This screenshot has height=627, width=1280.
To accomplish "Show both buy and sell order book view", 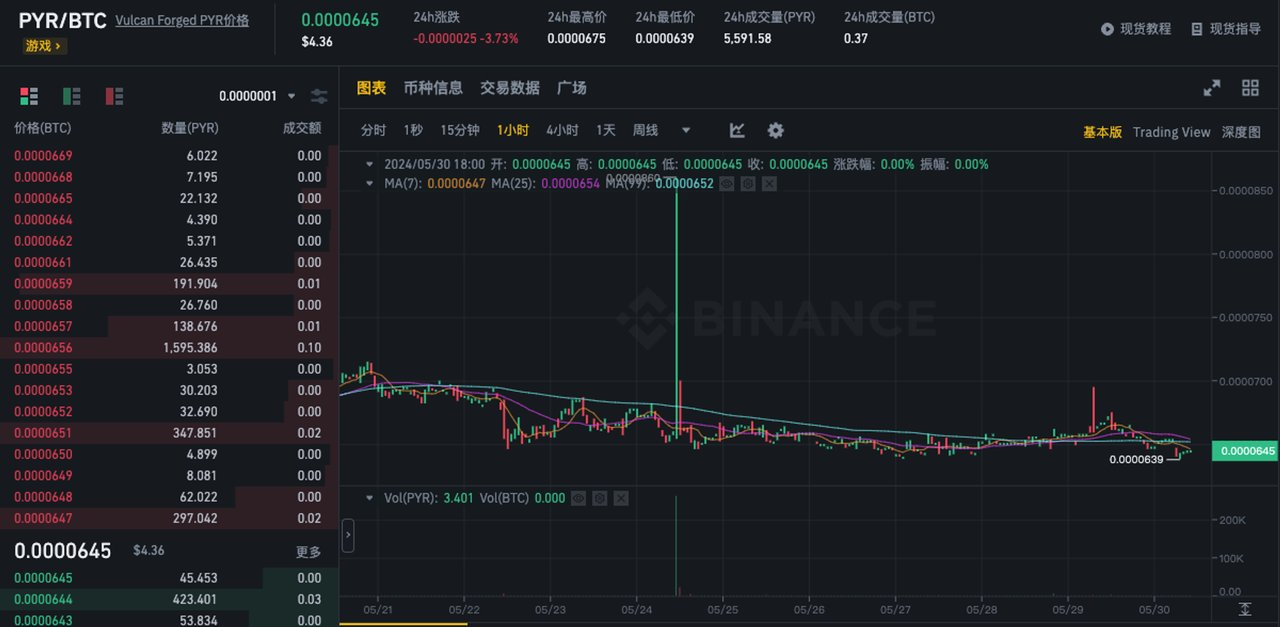I will pyautogui.click(x=29, y=96).
